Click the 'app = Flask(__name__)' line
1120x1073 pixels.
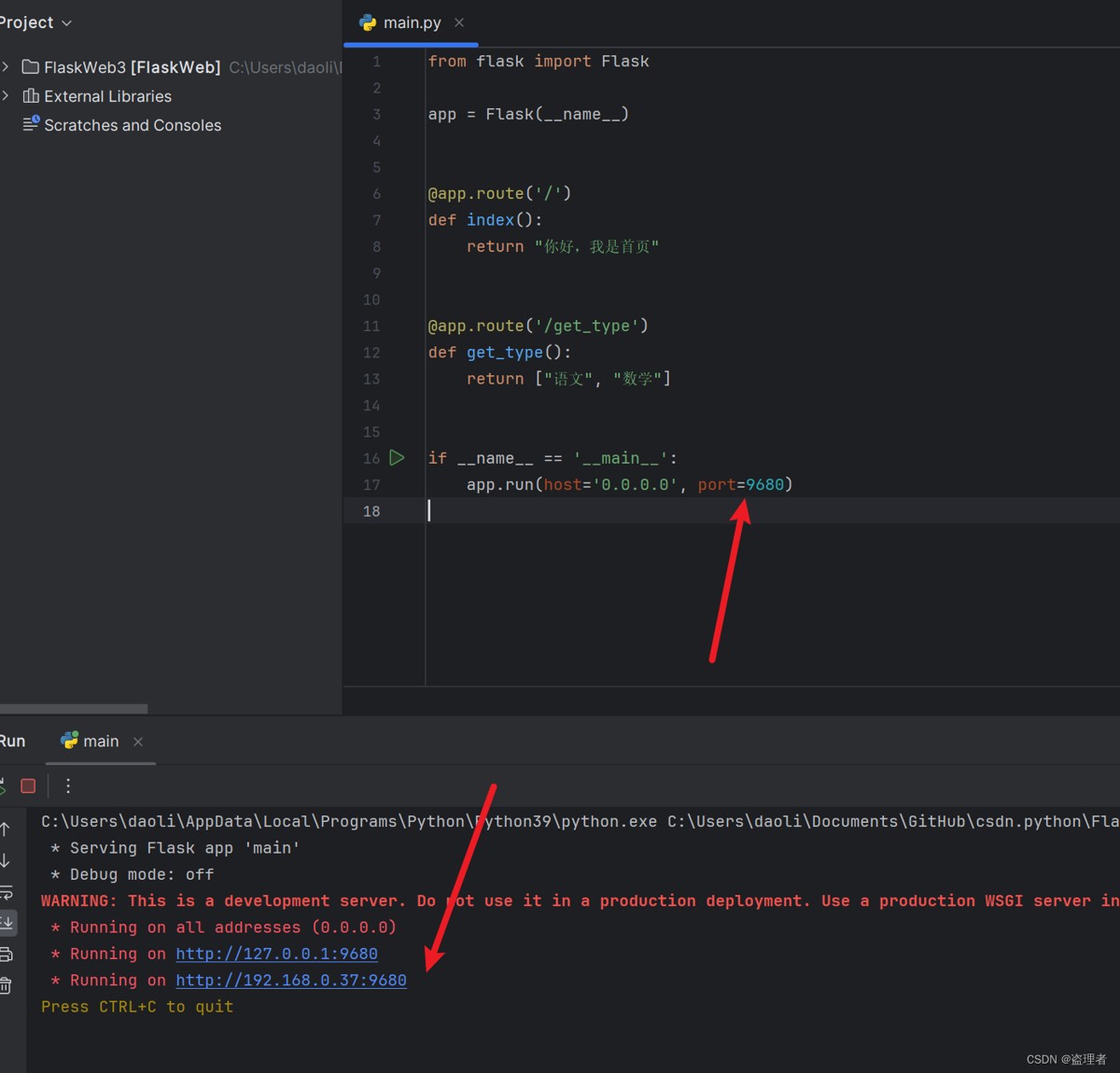(528, 114)
